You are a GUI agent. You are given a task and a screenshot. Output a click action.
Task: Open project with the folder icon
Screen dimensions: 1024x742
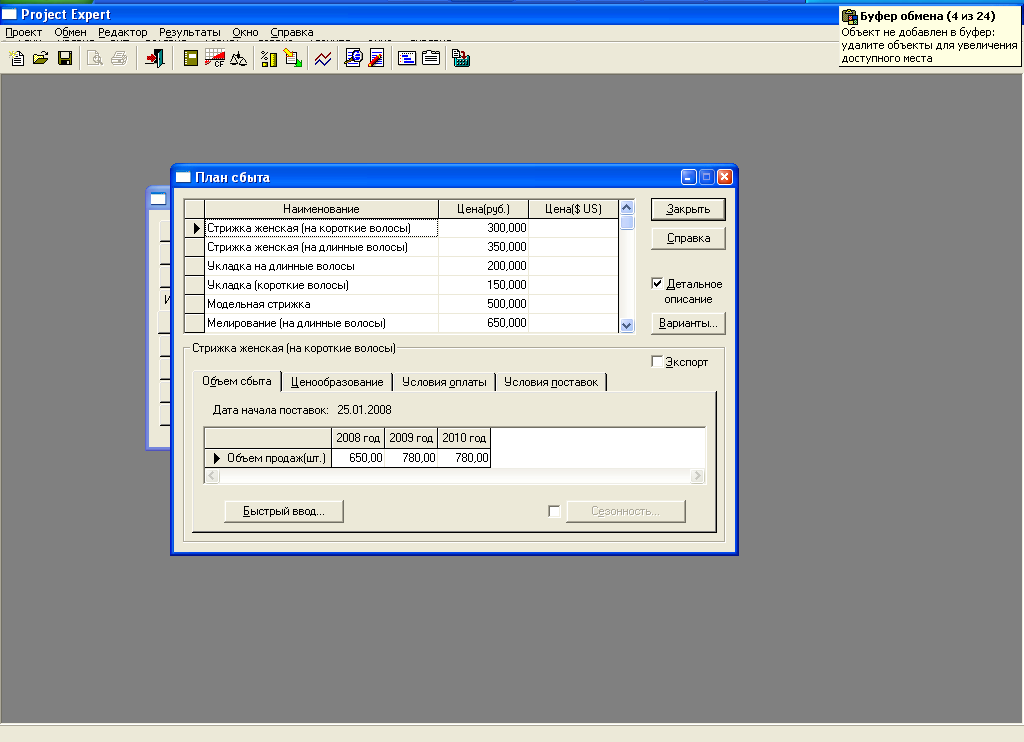[x=40, y=59]
